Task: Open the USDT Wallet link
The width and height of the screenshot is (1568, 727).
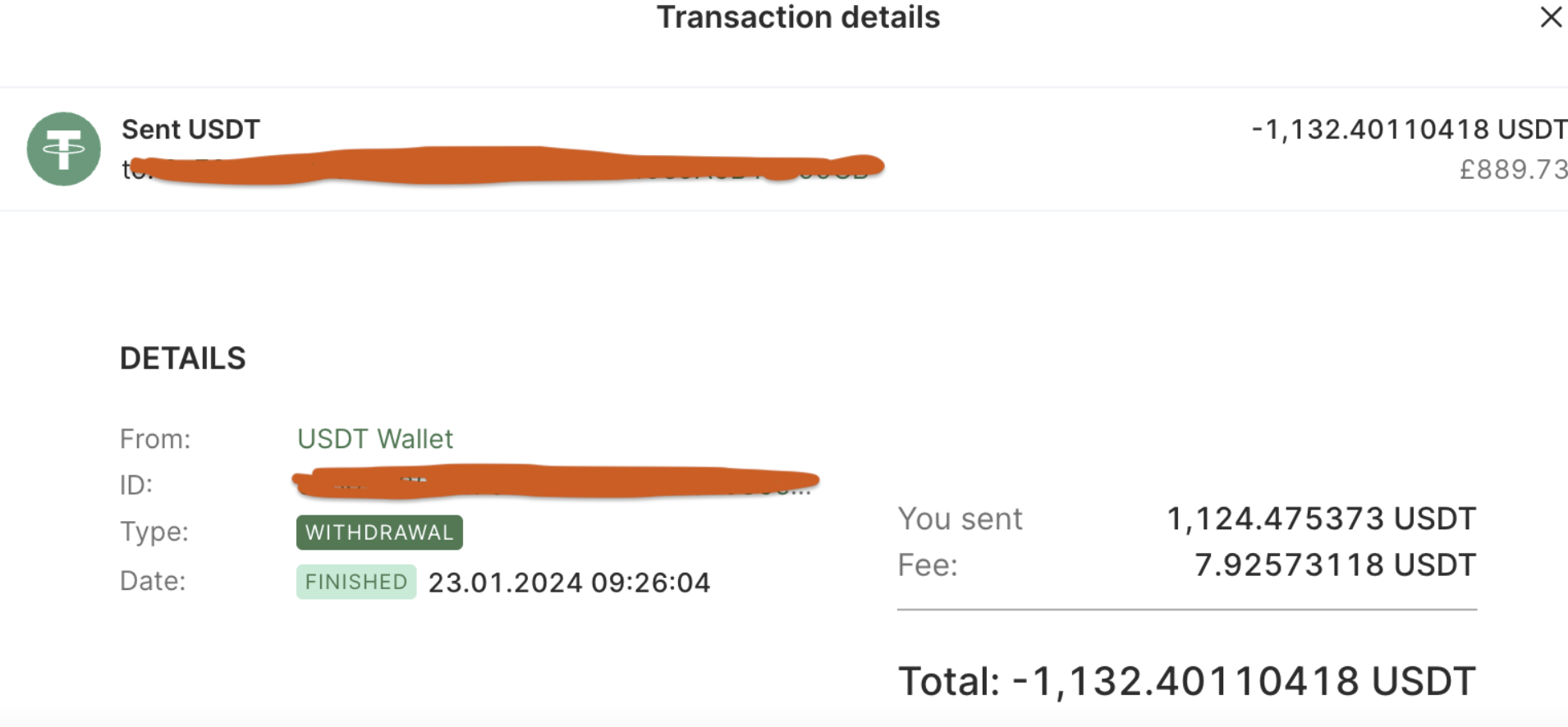Action: coord(374,439)
